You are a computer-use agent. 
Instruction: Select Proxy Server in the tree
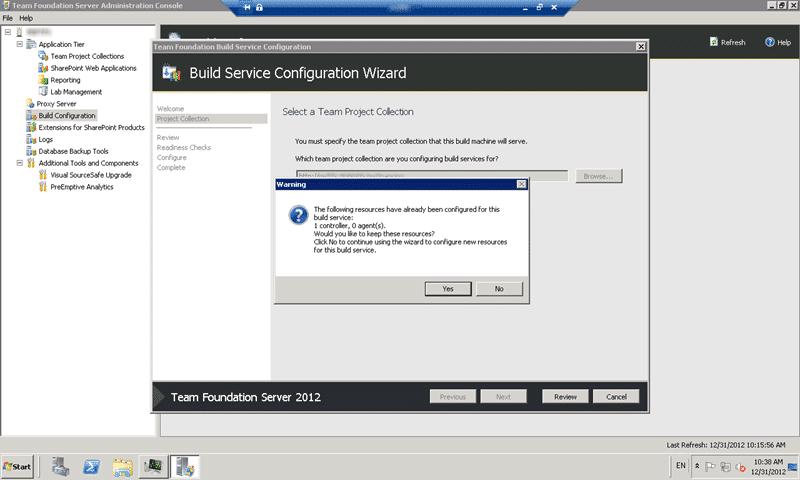pyautogui.click(x=56, y=104)
